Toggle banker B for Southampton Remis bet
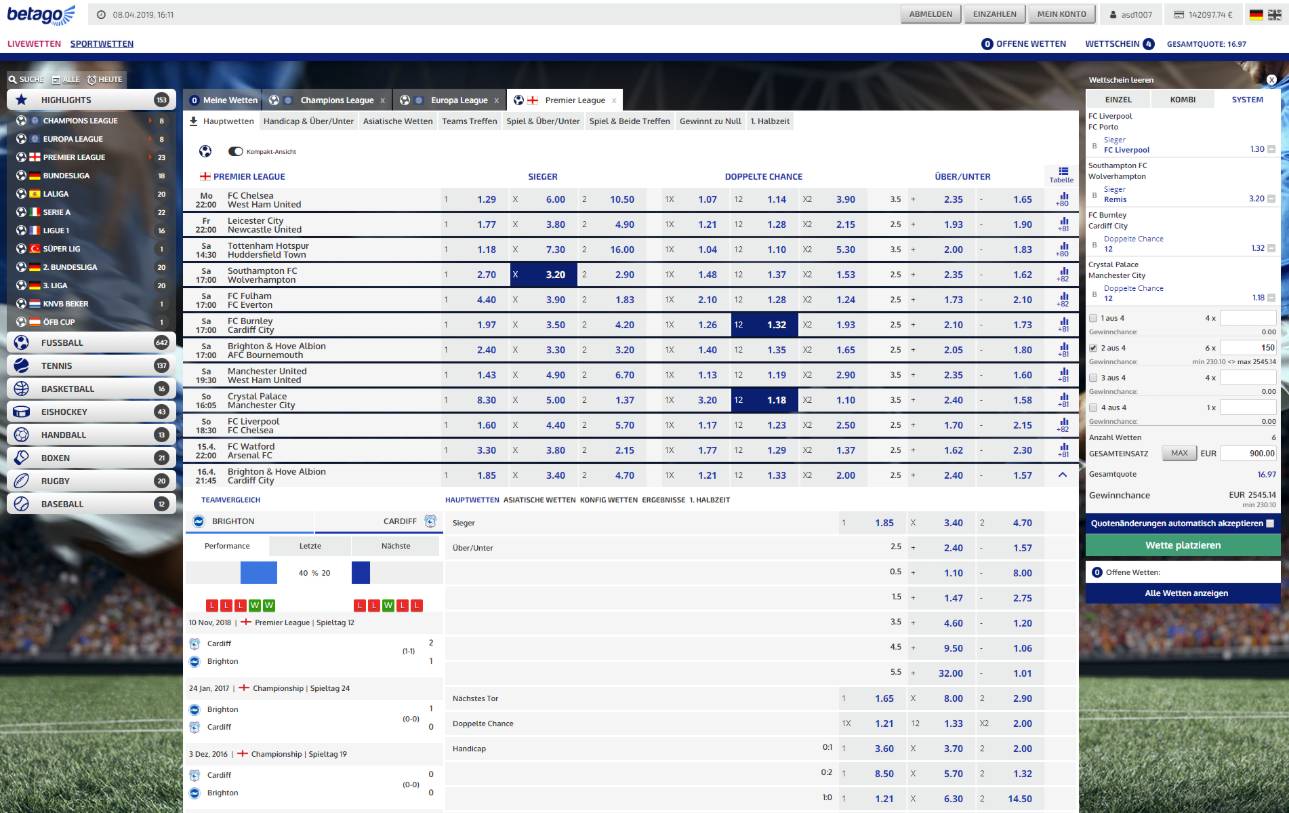Image resolution: width=1289 pixels, height=813 pixels. (x=1093, y=195)
